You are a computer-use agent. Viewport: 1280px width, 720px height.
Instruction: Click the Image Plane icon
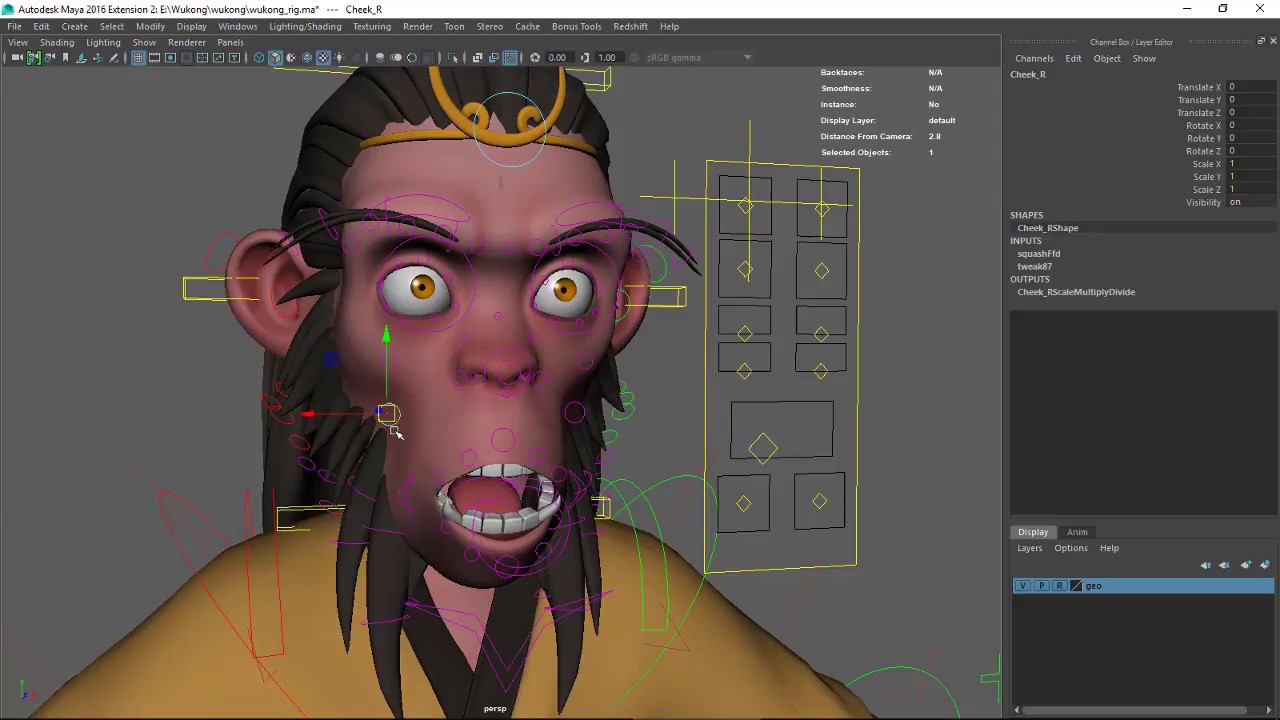click(x=81, y=58)
